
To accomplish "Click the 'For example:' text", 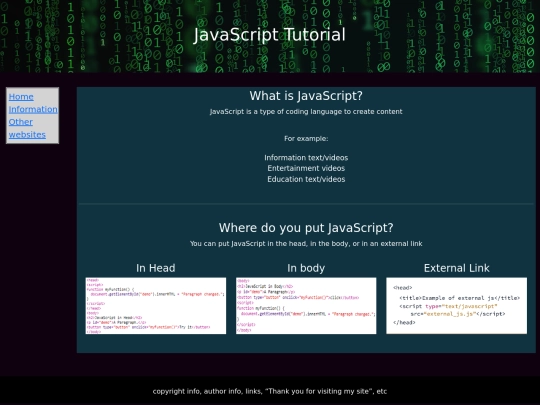I will (x=306, y=138).
